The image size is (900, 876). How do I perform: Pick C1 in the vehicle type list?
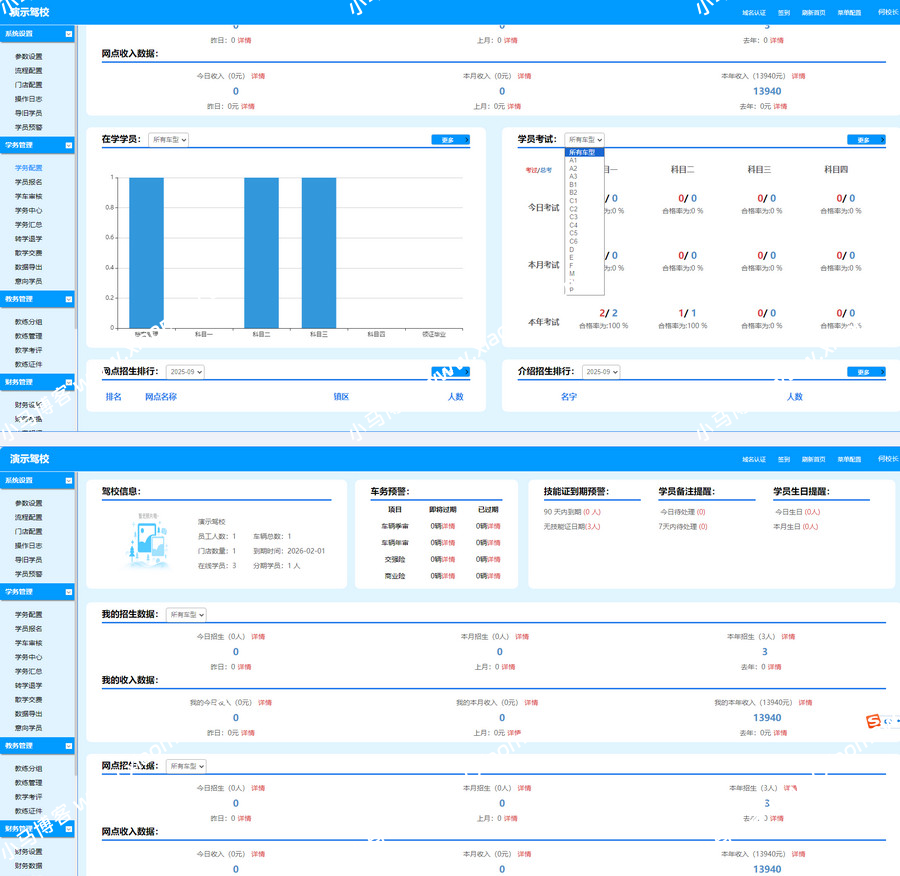tap(573, 201)
